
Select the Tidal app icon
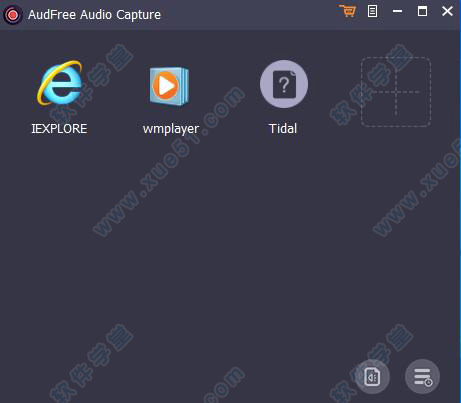(284, 84)
